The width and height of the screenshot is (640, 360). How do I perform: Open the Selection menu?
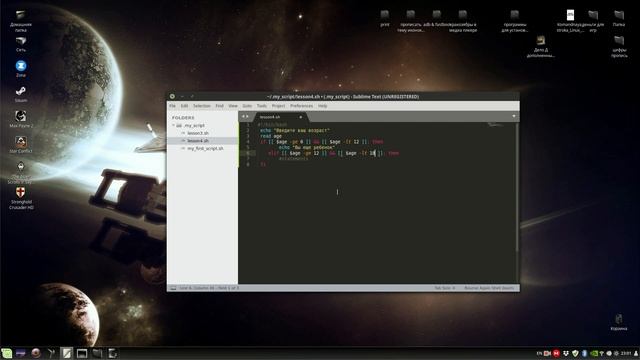click(x=202, y=106)
